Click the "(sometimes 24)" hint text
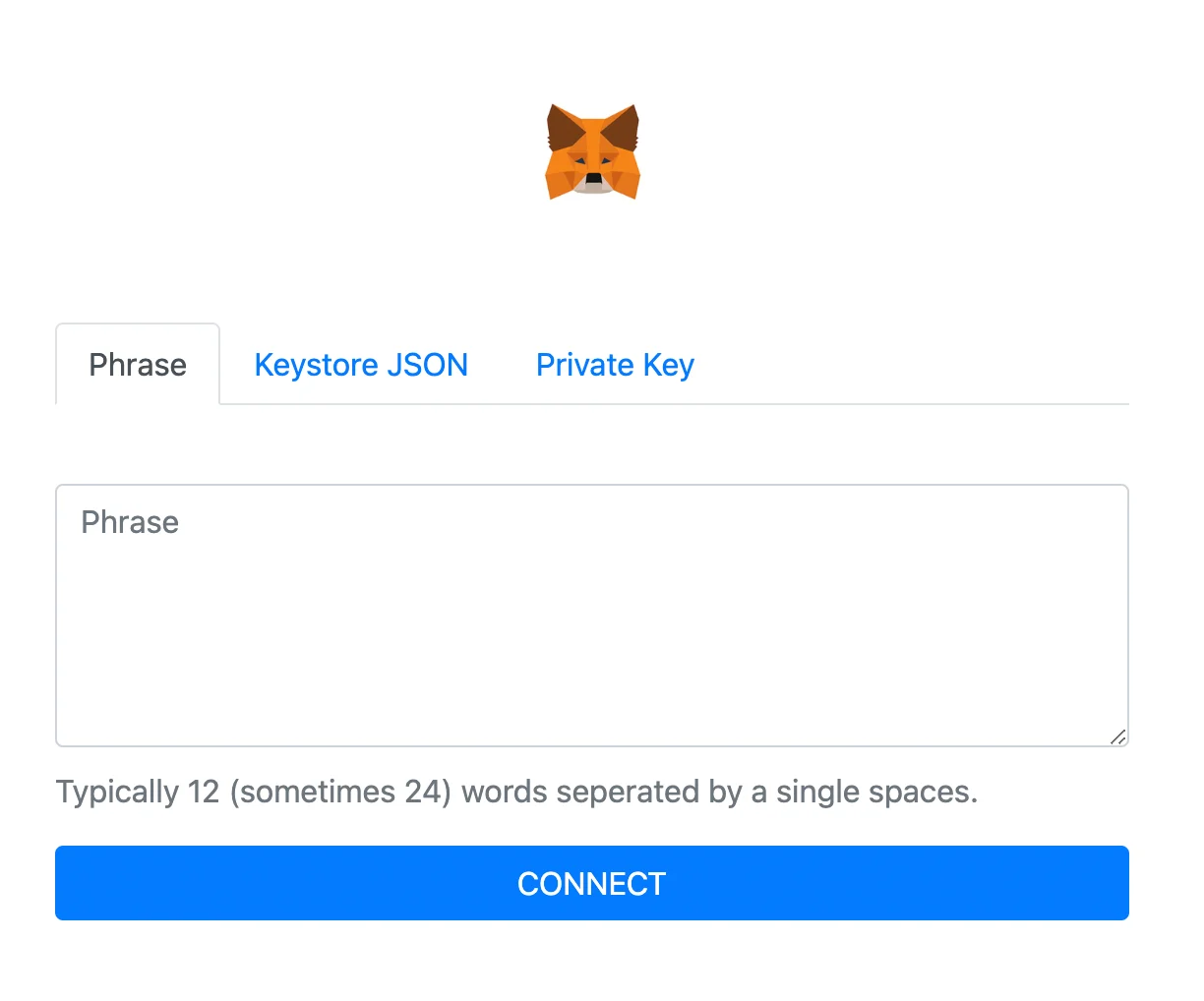This screenshot has width=1204, height=1001. (x=340, y=792)
